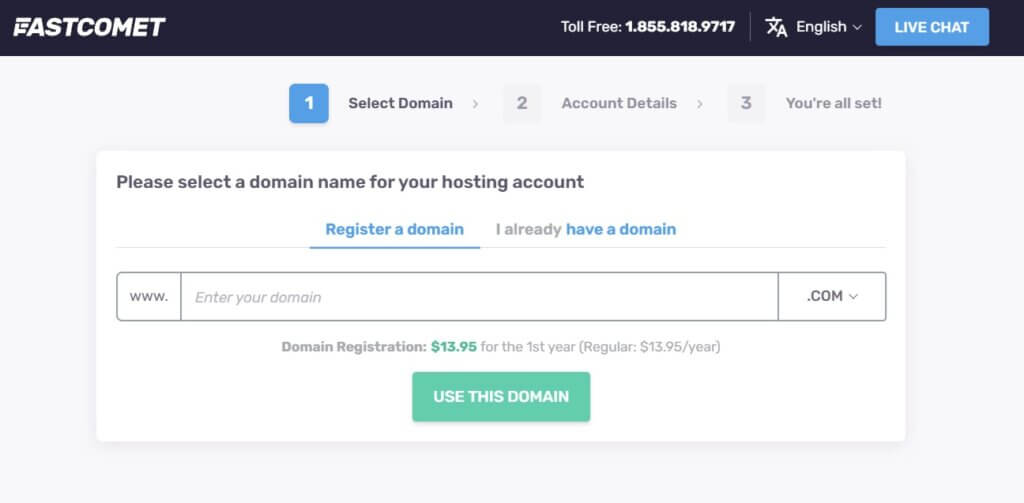Click the FastComet logo
Screen dimensions: 1024x503
[89, 27]
